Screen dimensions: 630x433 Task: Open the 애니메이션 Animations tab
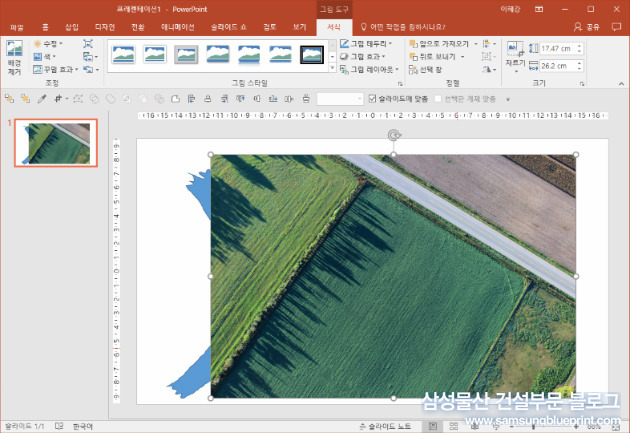pyautogui.click(x=178, y=27)
